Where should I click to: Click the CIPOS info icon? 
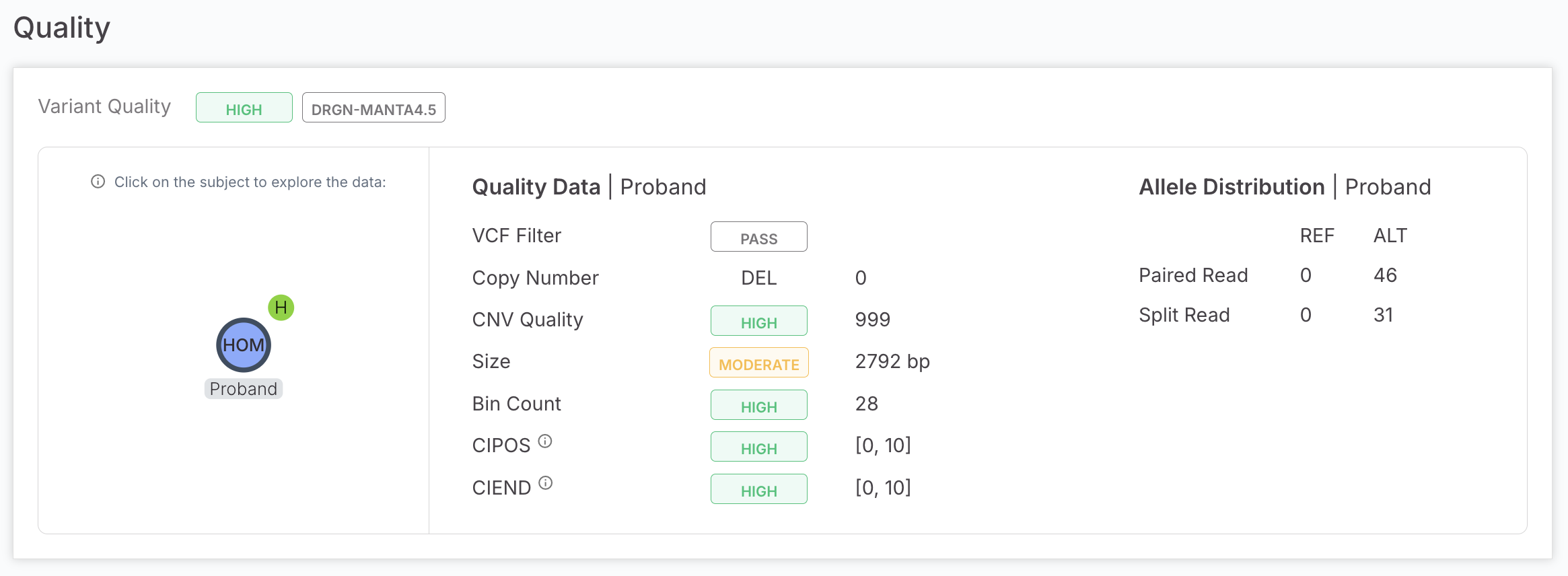(x=545, y=441)
